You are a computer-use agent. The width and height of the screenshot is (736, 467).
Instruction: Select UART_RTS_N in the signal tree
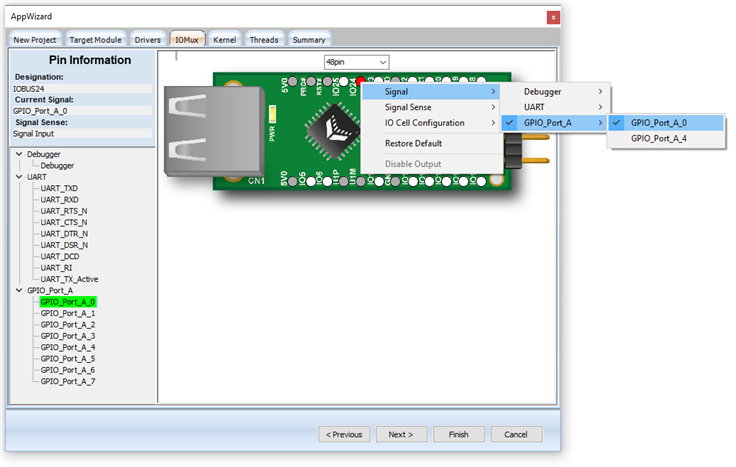pyautogui.click(x=64, y=211)
